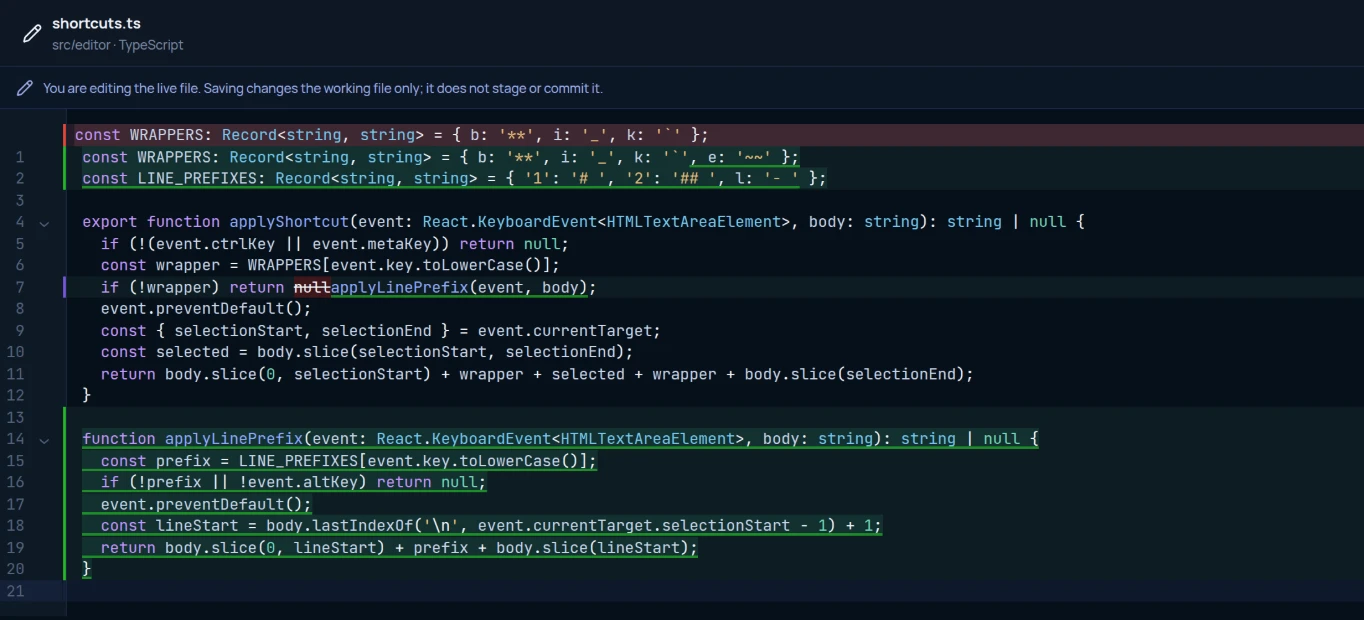1364x620 pixels.
Task: Click the struck-through null on line 7
Action: [312, 287]
